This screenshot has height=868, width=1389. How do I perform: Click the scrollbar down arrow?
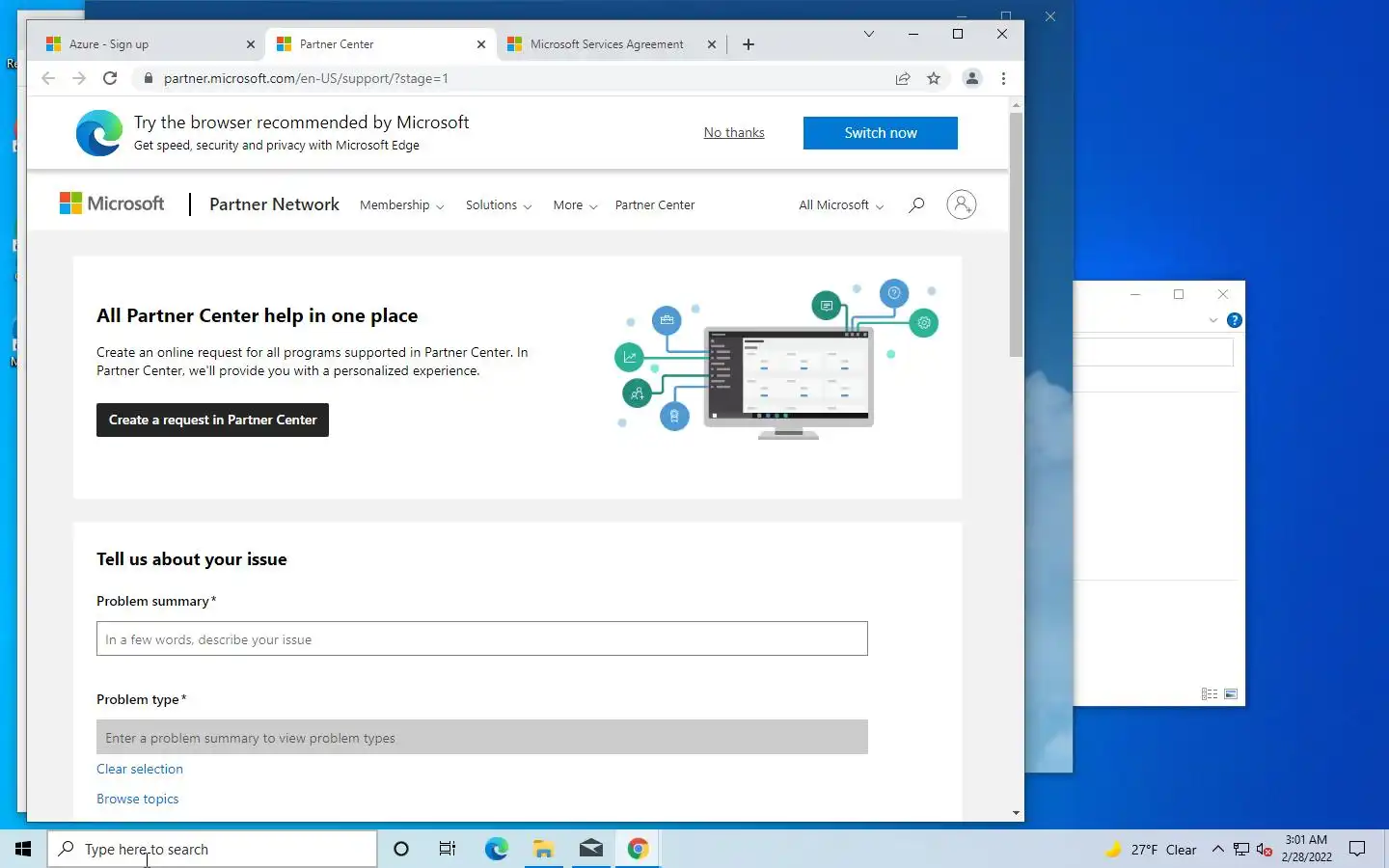click(x=1016, y=813)
